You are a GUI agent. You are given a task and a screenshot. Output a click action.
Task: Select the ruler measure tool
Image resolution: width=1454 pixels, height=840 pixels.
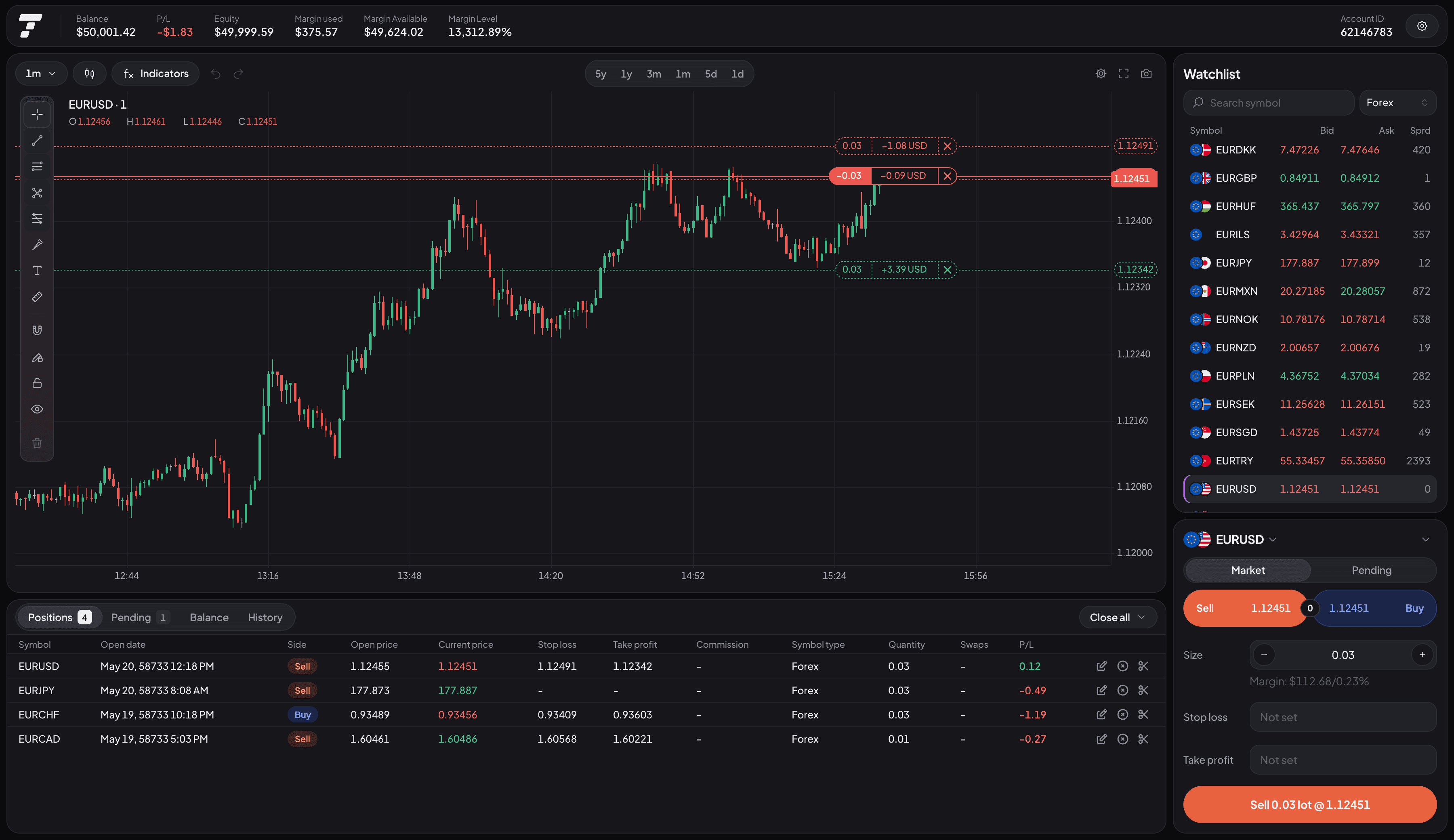point(37,297)
